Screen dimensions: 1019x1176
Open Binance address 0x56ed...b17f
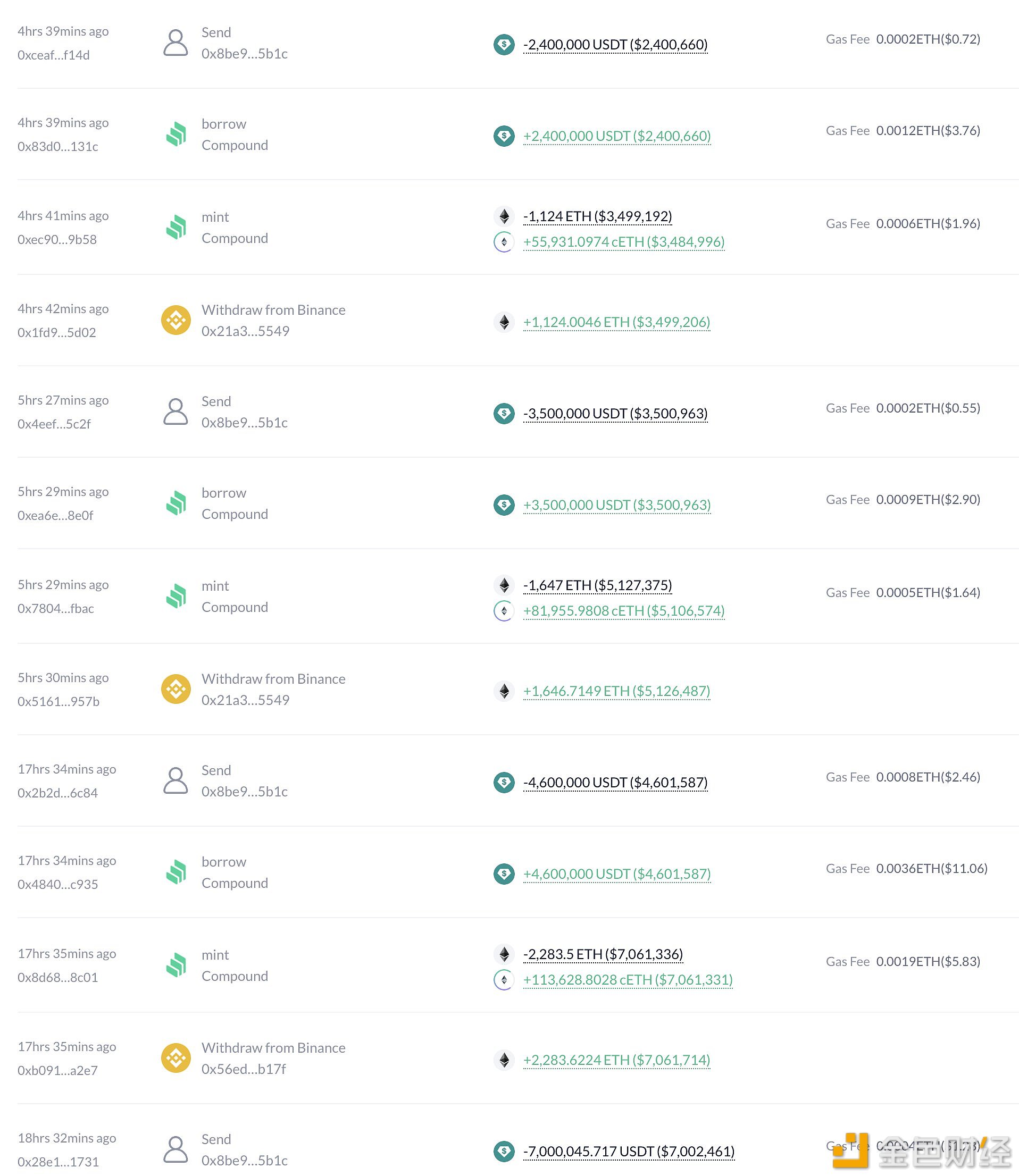click(244, 1069)
